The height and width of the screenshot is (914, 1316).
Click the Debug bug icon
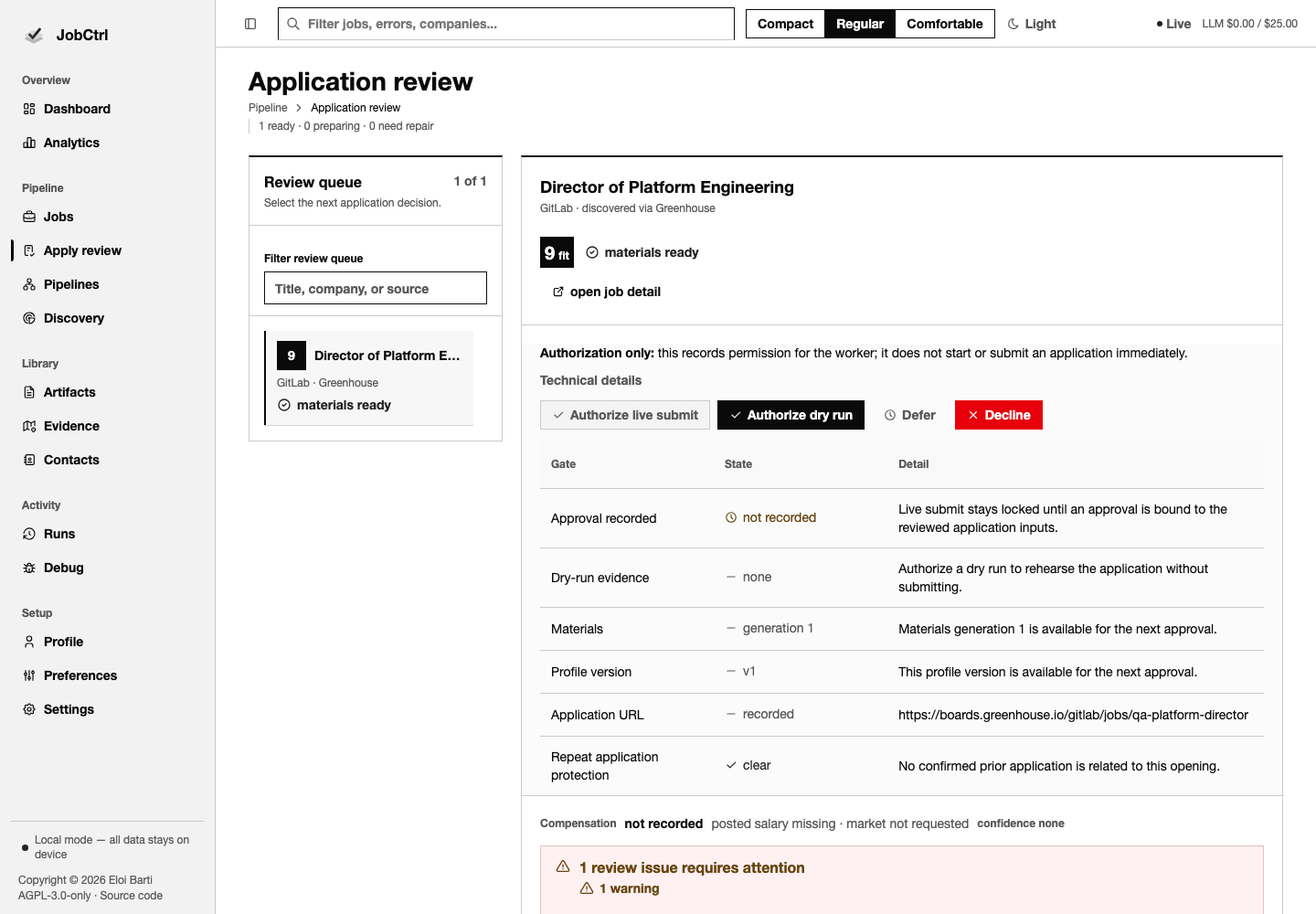point(29,568)
